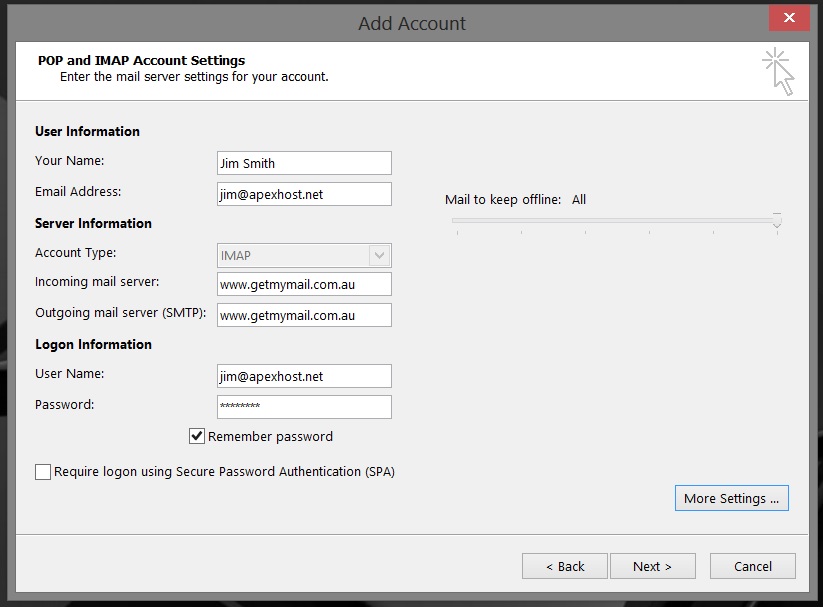Select the Email Address text box
This screenshot has height=607, width=823.
pos(303,193)
